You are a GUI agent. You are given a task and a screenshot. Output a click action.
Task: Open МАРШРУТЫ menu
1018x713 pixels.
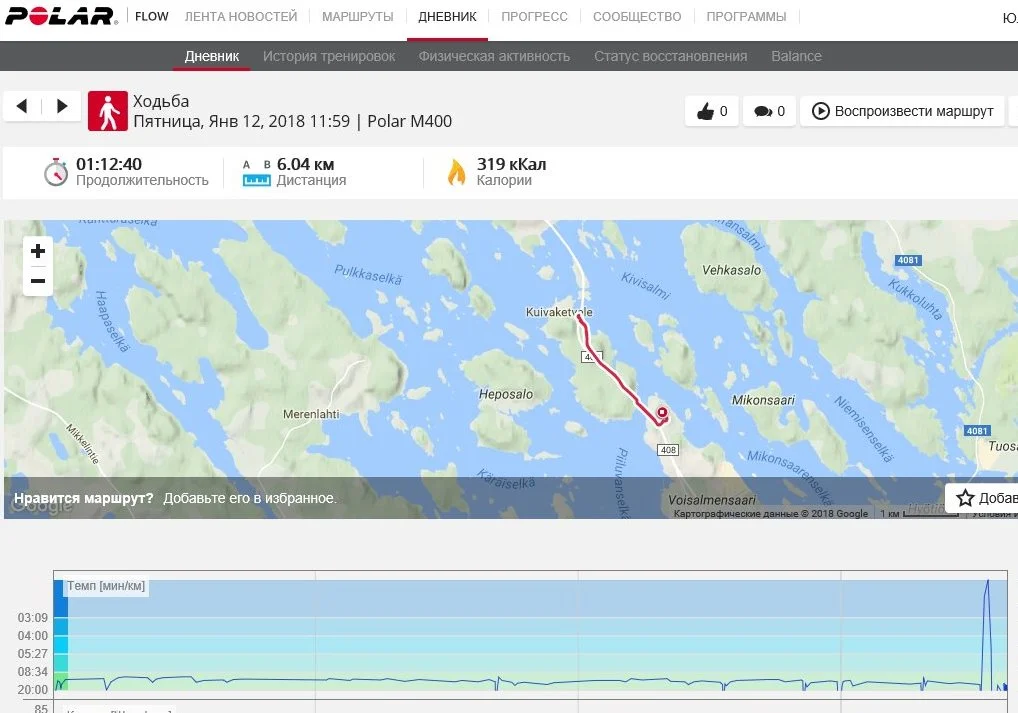pos(358,16)
